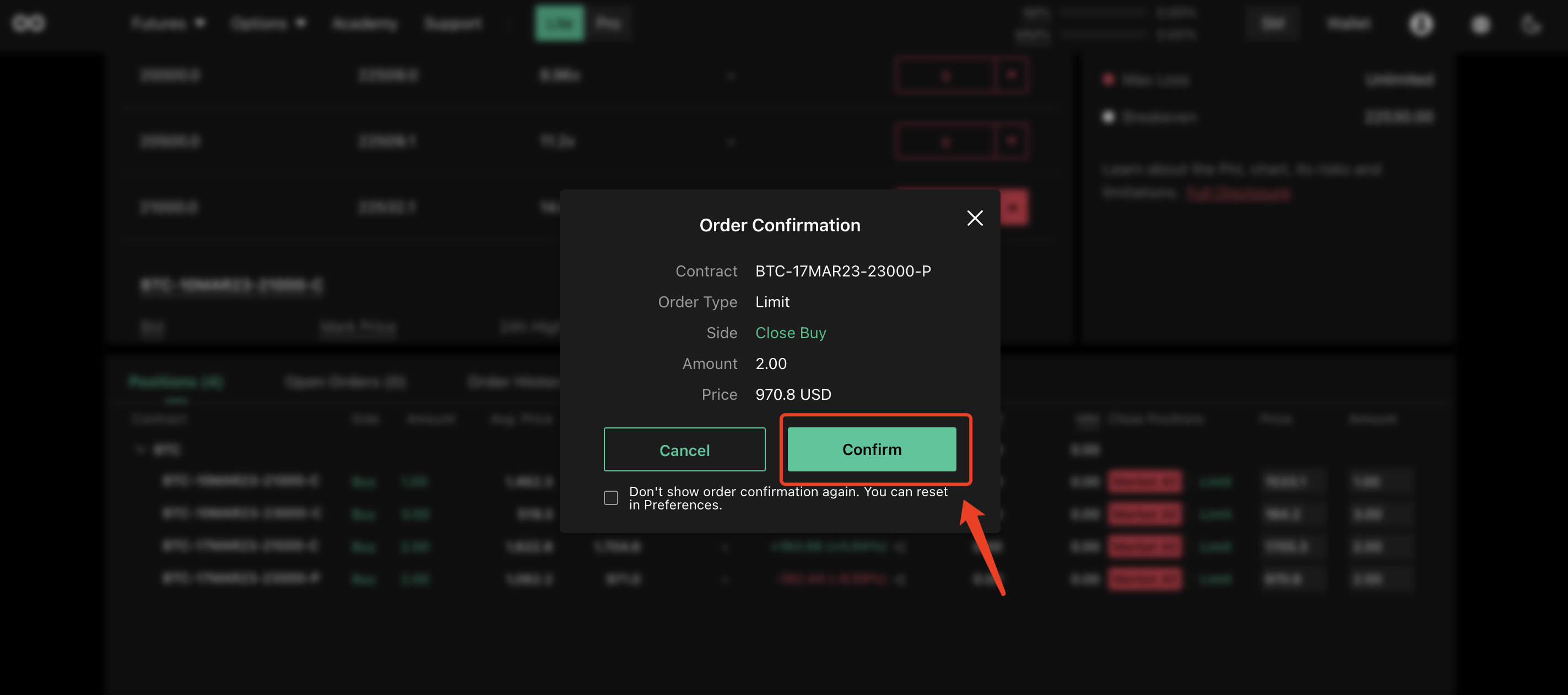The image size is (1568, 695).
Task: Select the order type value Limit
Action: (772, 302)
